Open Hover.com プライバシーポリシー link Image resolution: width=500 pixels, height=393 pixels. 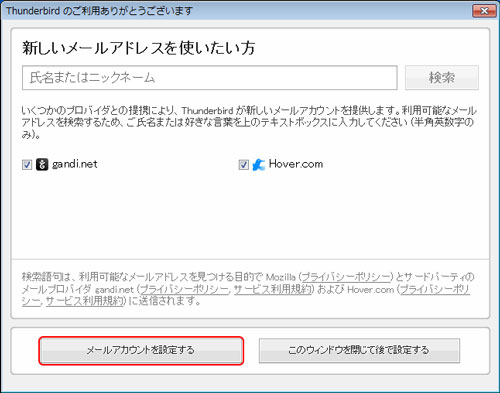[434, 289]
